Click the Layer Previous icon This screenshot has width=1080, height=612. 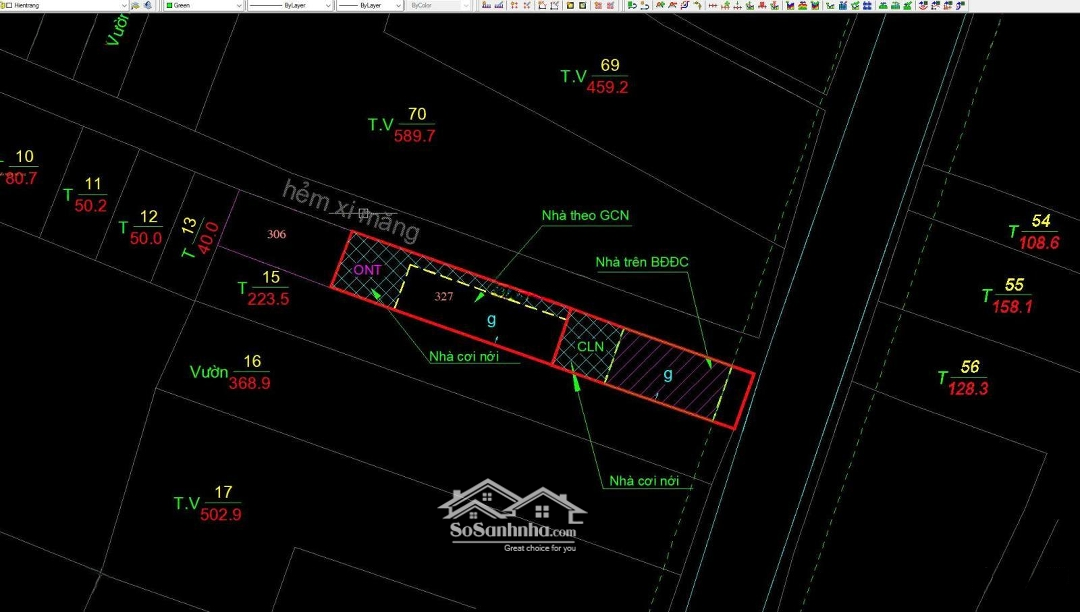[x=149, y=5]
